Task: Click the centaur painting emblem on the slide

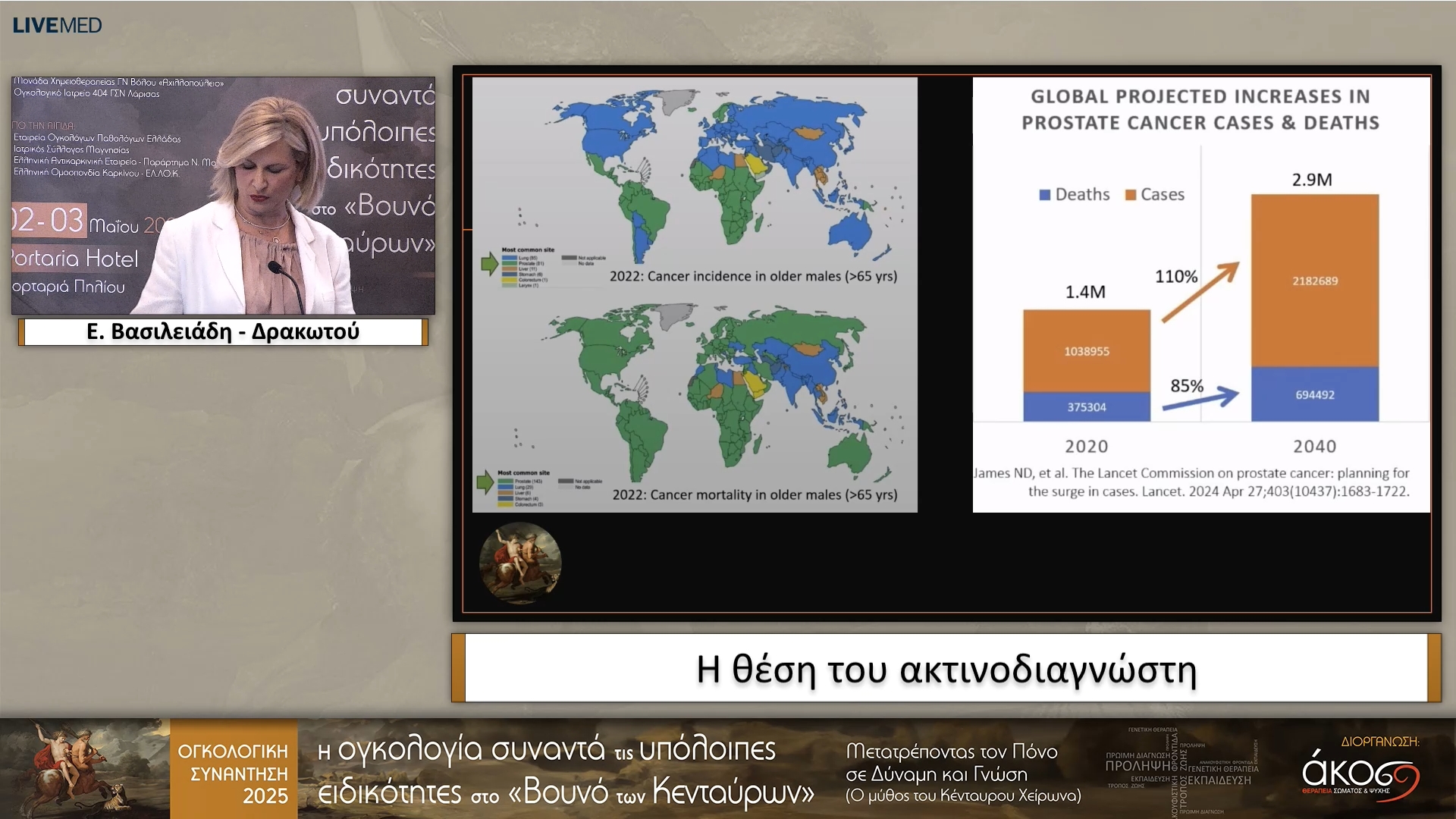Action: (x=520, y=563)
